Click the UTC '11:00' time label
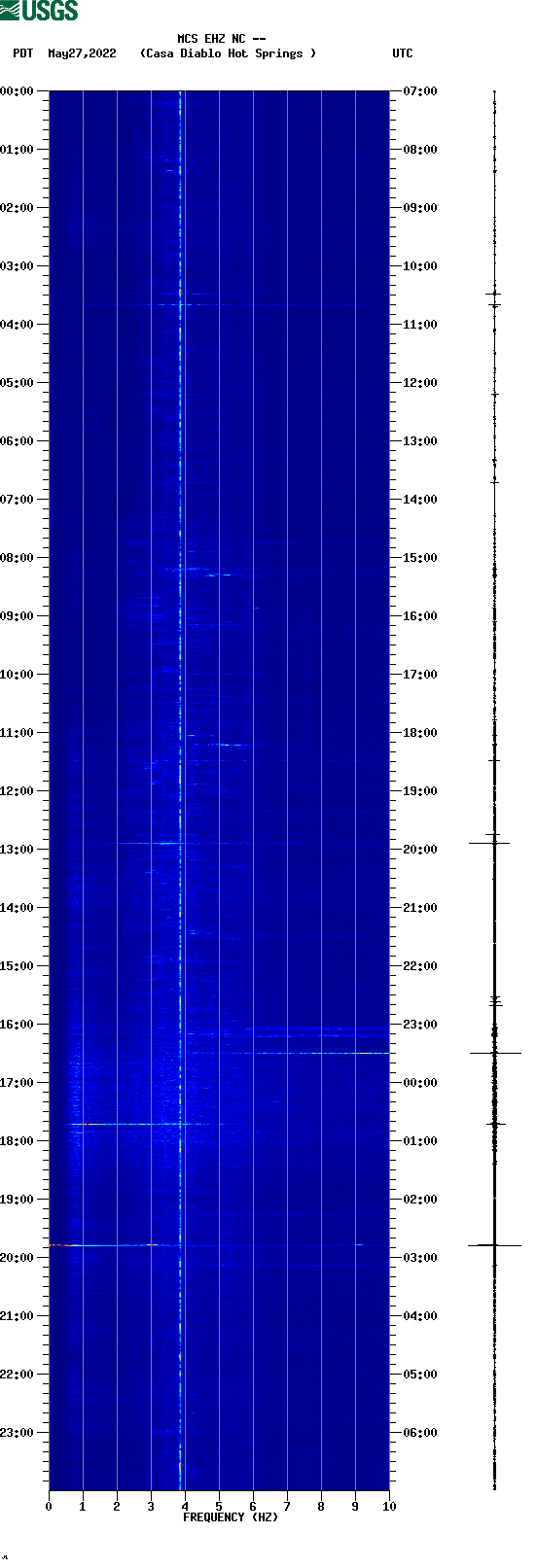Viewport: 537px width, 1568px height. point(420,325)
